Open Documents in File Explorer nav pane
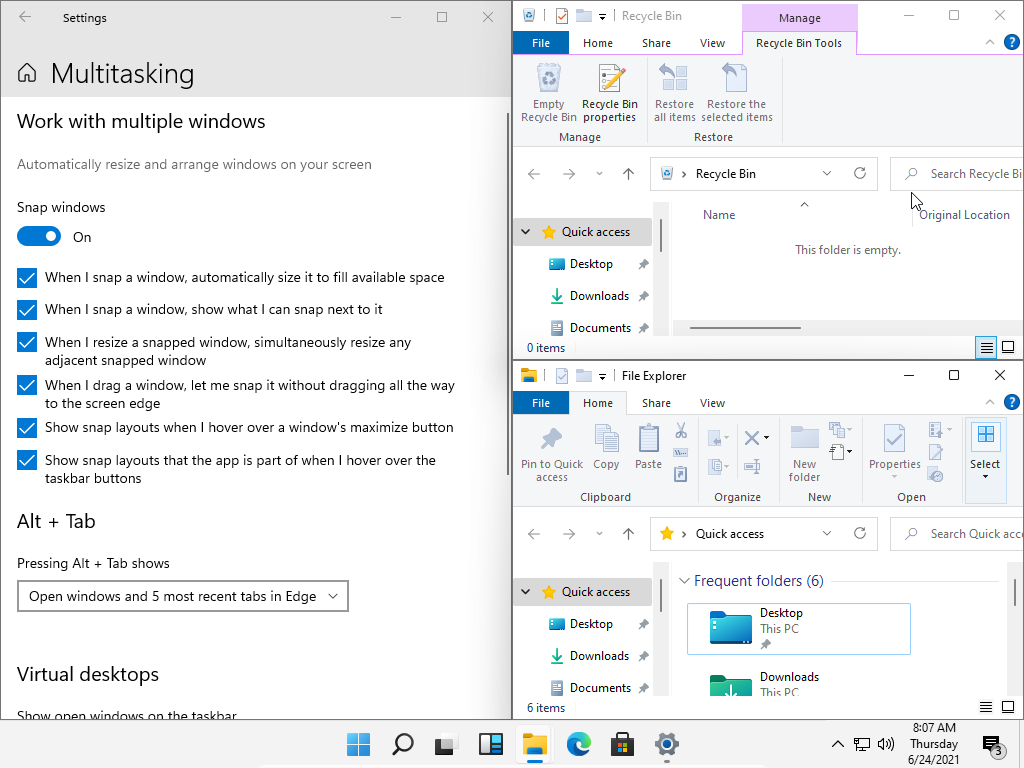This screenshot has width=1024, height=768. tap(591, 688)
